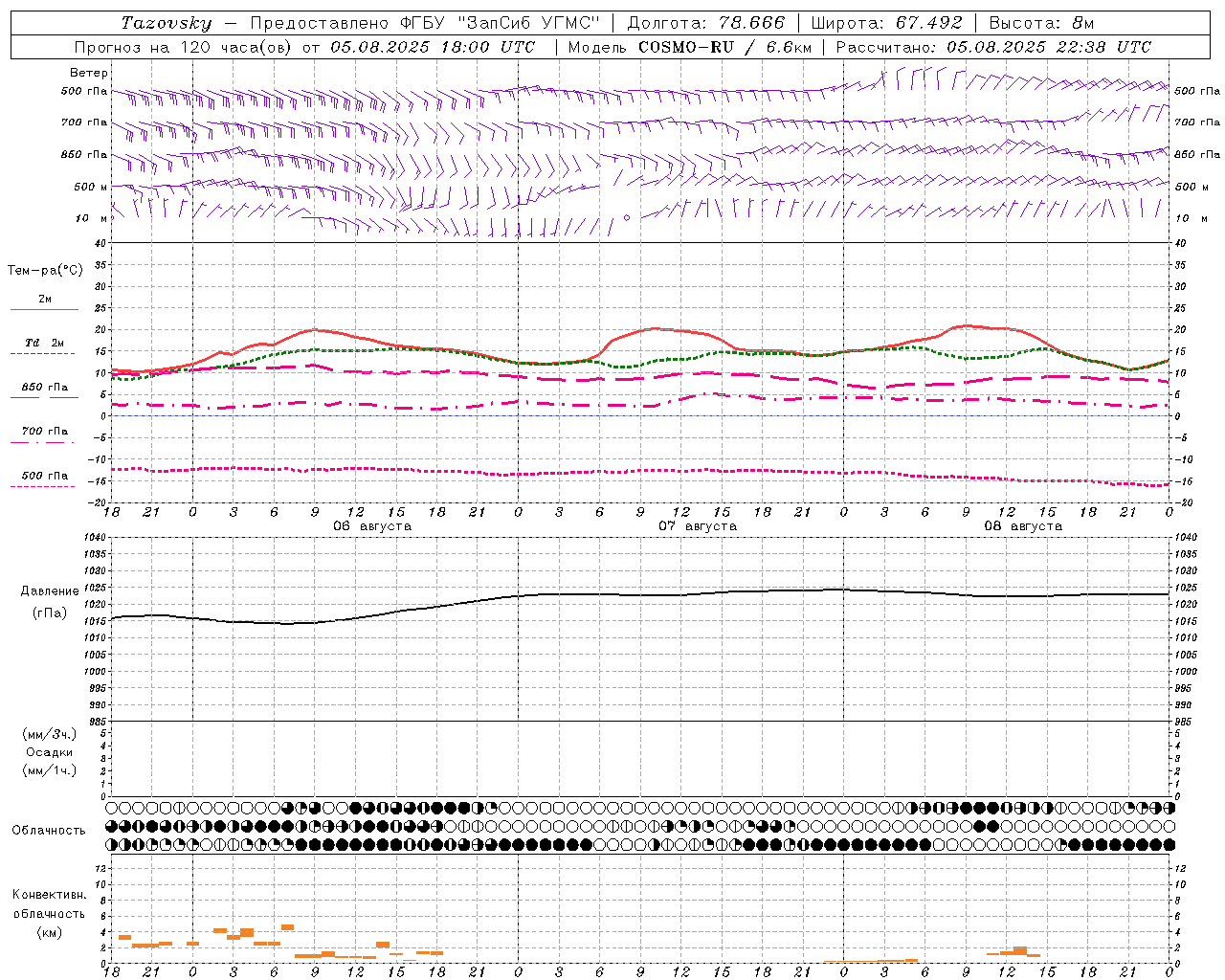Screen dimensions: 1225x980
Task: Click the "Рассчитано: 05.08.2025 22:38 UTC" timestamp
Action: click(x=993, y=47)
